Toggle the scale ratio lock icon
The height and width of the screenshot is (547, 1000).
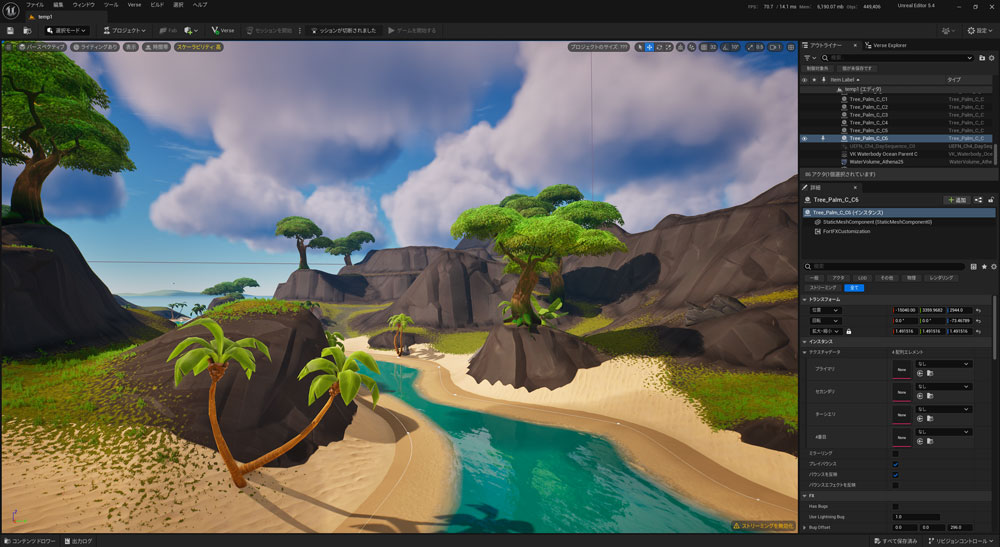pyautogui.click(x=848, y=332)
